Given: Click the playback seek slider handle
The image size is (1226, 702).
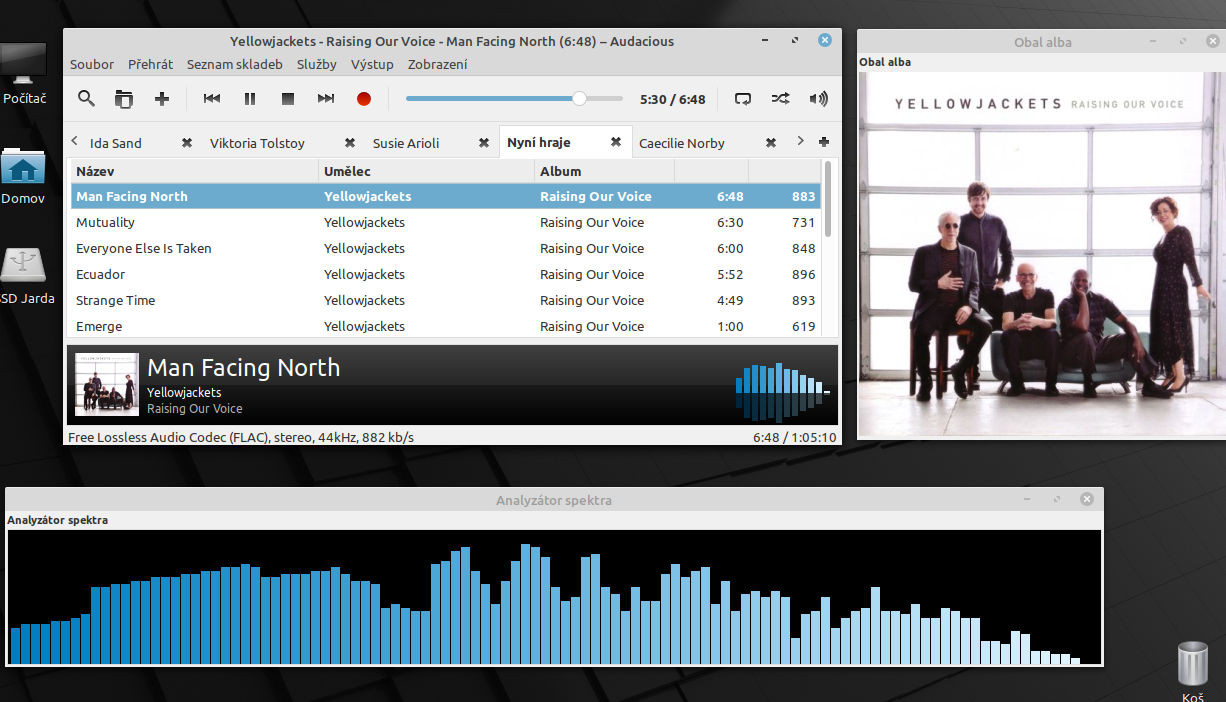Looking at the screenshot, I should 579,99.
